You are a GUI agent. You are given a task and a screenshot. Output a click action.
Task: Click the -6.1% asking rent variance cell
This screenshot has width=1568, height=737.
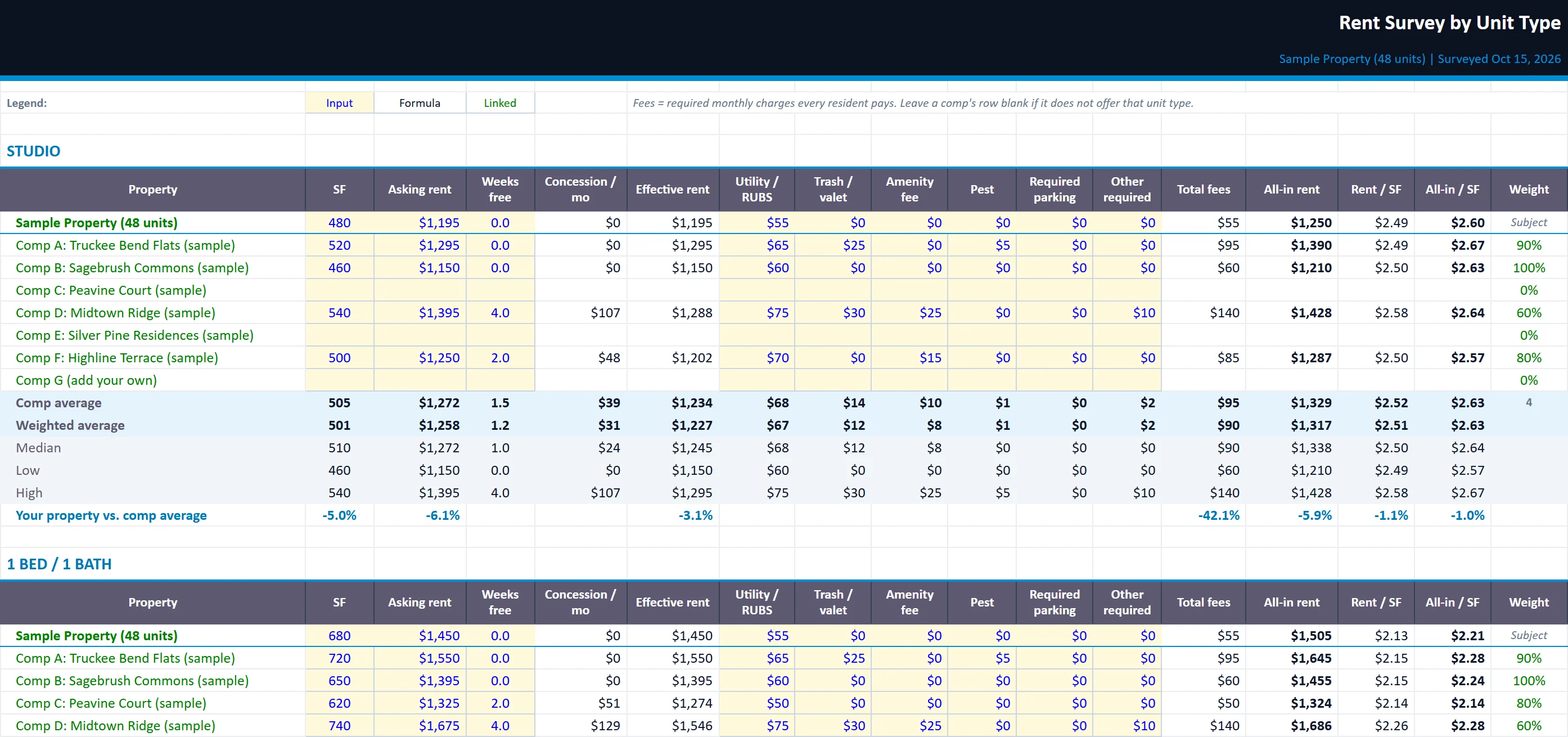pyautogui.click(x=420, y=516)
